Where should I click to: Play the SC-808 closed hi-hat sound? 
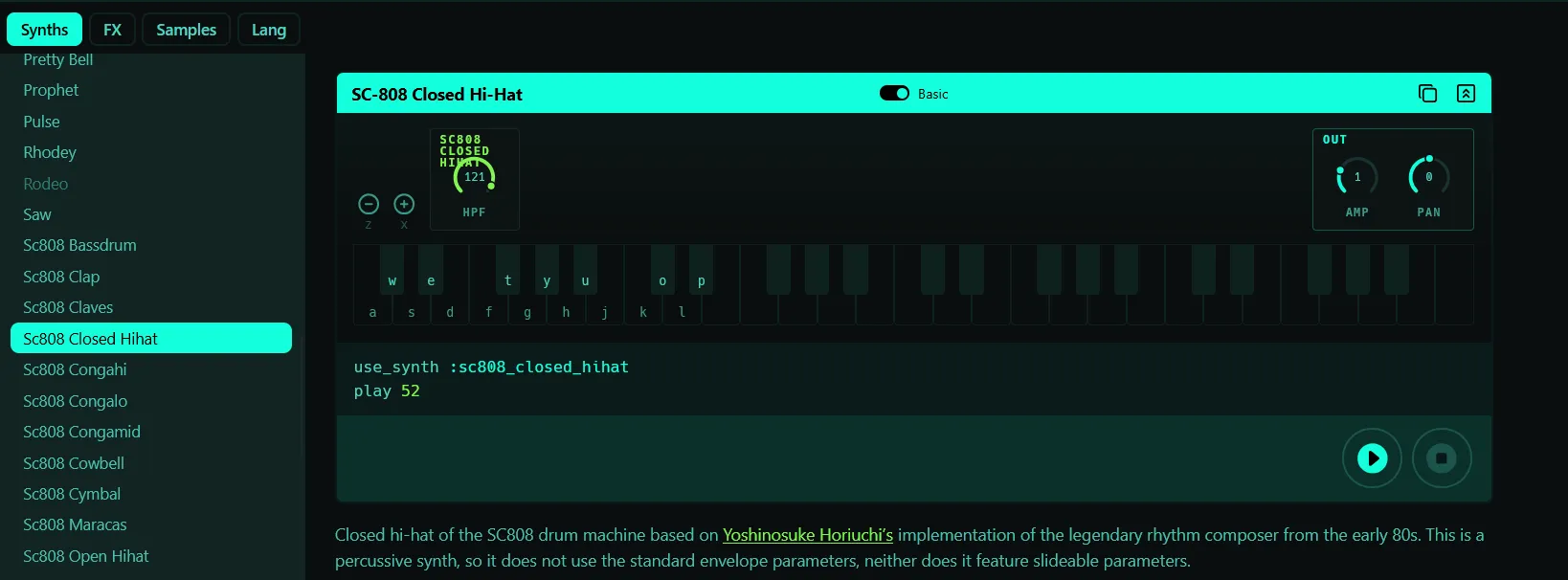(x=1372, y=458)
